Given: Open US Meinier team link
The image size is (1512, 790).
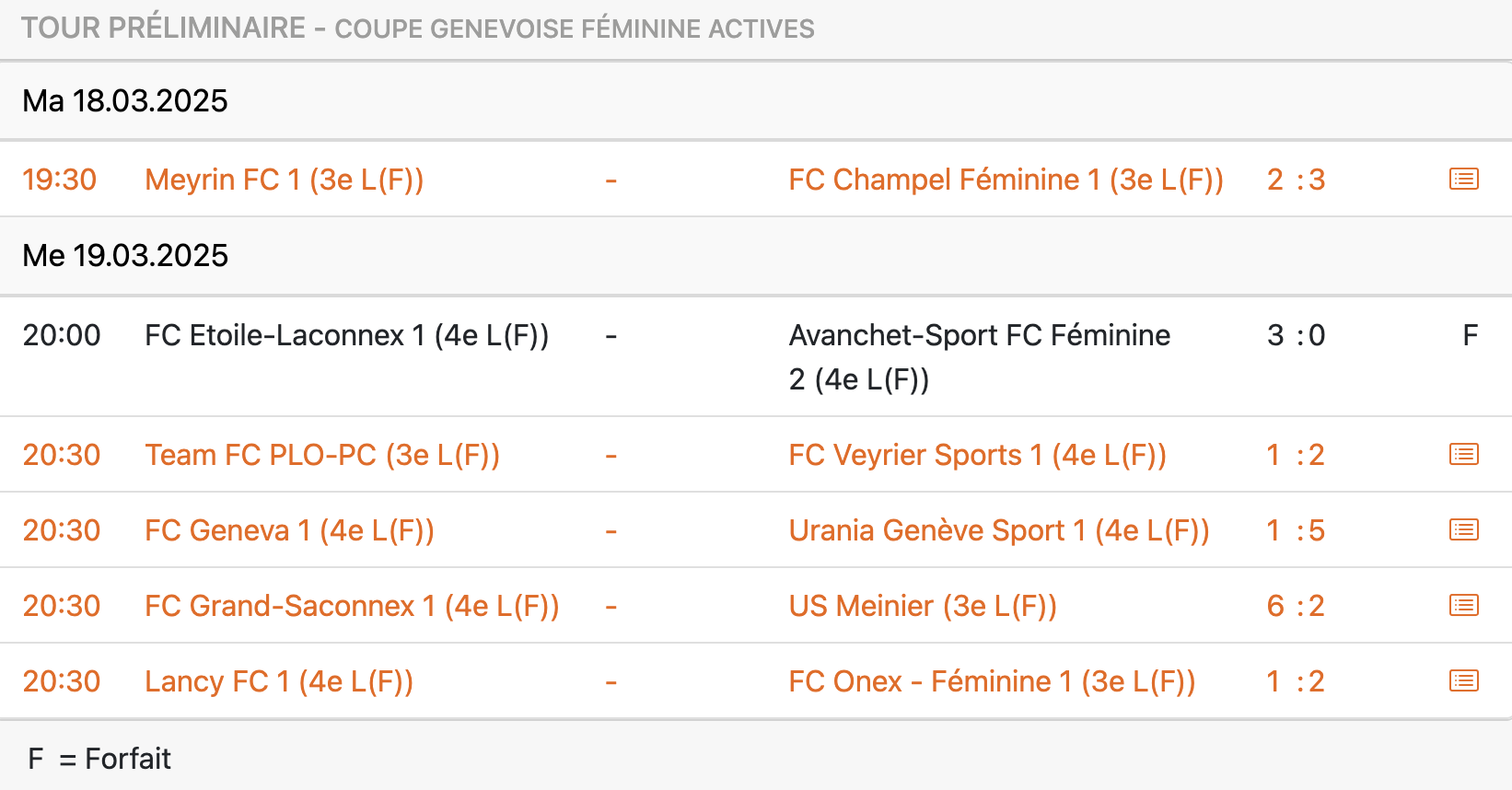Looking at the screenshot, I should coord(923,606).
